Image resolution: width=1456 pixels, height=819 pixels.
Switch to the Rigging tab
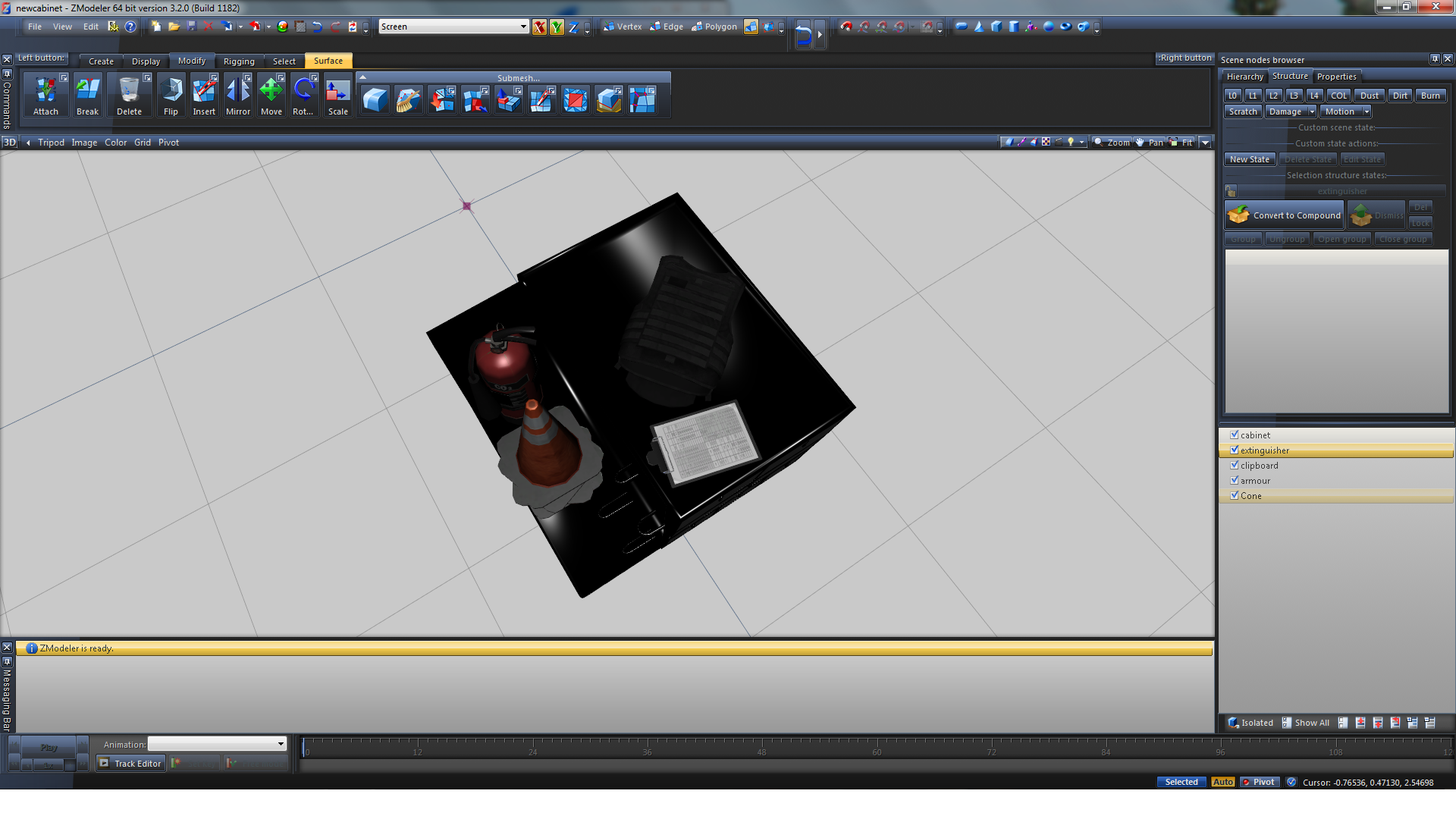coord(239,61)
